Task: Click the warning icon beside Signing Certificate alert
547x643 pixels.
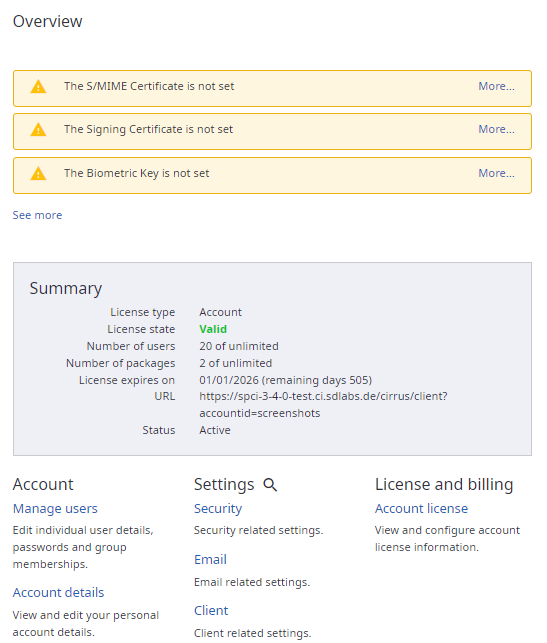Action: [x=38, y=130]
